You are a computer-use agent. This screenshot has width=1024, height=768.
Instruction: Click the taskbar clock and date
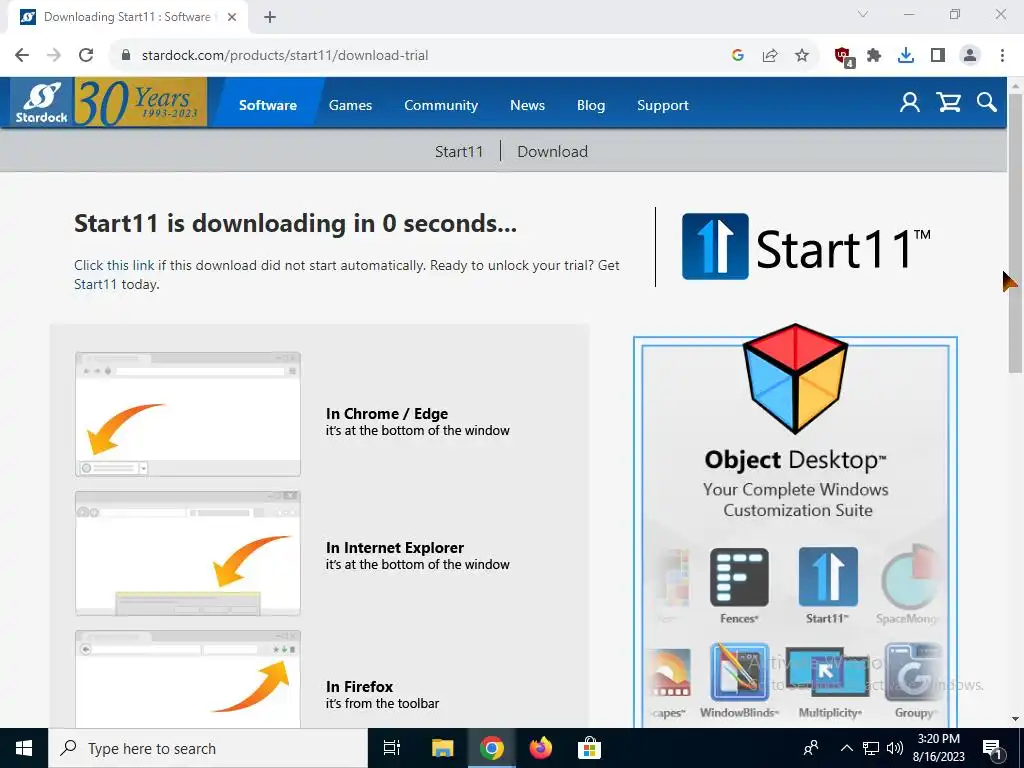click(x=938, y=748)
